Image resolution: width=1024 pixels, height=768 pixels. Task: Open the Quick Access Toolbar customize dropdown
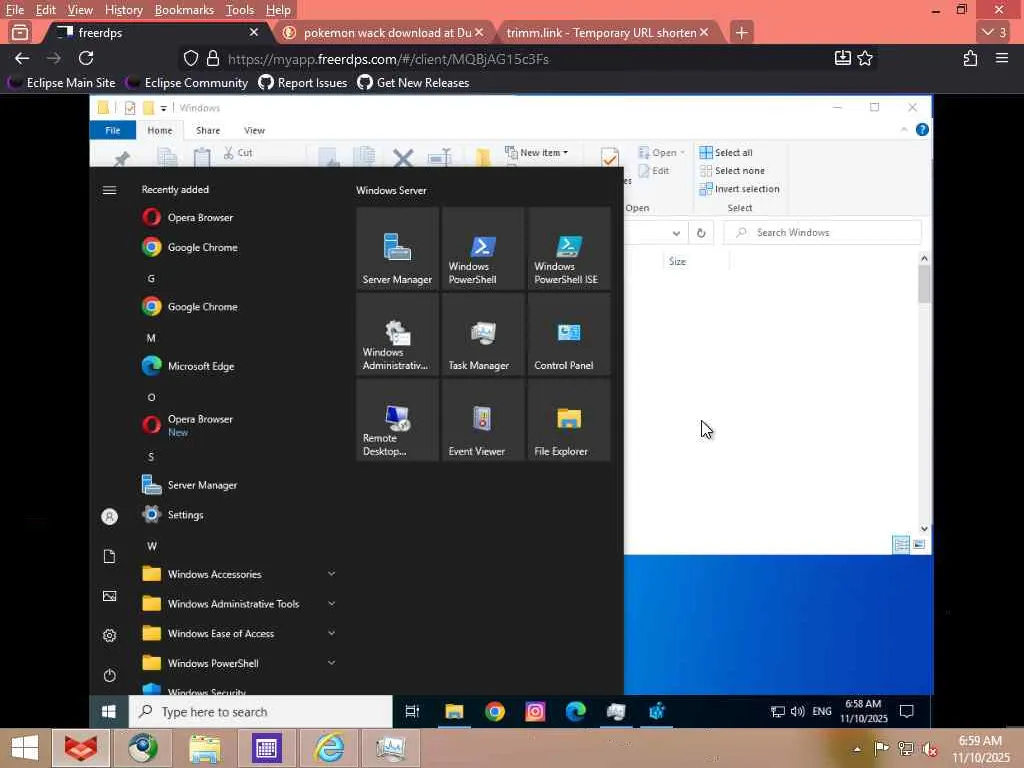pyautogui.click(x=163, y=108)
